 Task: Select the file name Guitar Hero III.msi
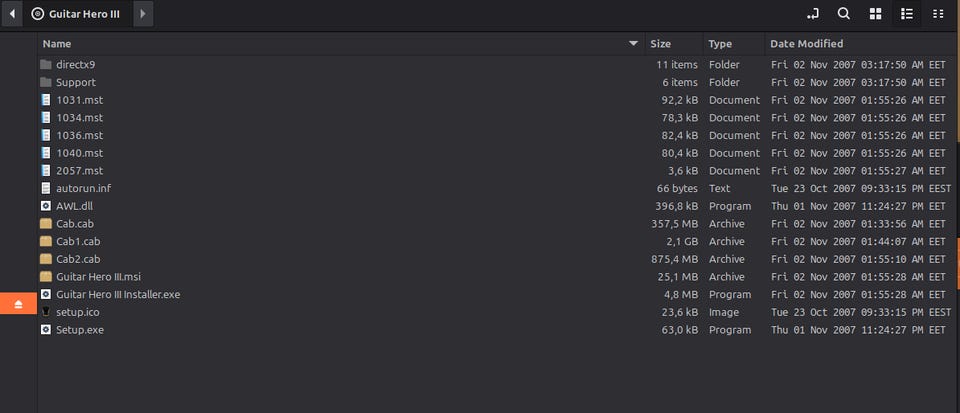(99, 277)
